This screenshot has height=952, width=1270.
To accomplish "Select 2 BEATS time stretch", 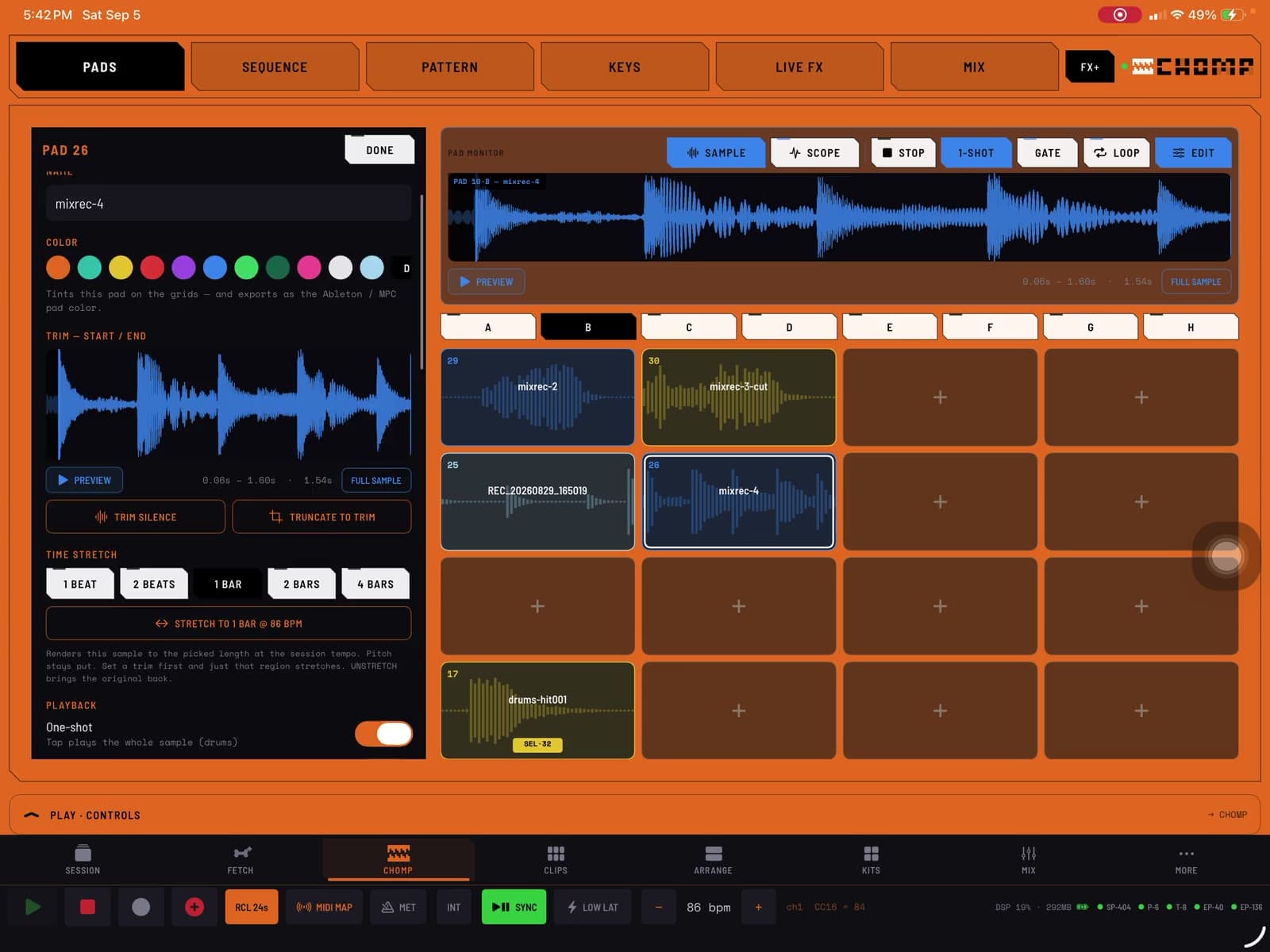I will pos(154,584).
